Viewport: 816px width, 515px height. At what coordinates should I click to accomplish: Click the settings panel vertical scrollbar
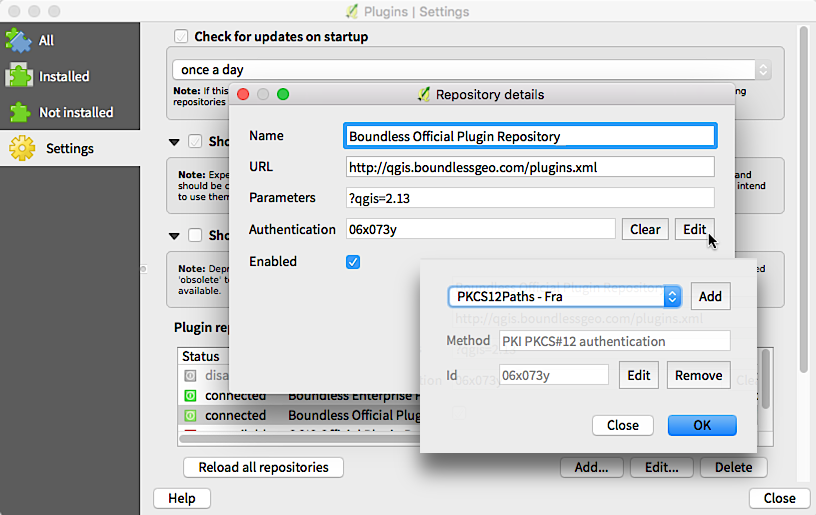pyautogui.click(x=804, y=198)
